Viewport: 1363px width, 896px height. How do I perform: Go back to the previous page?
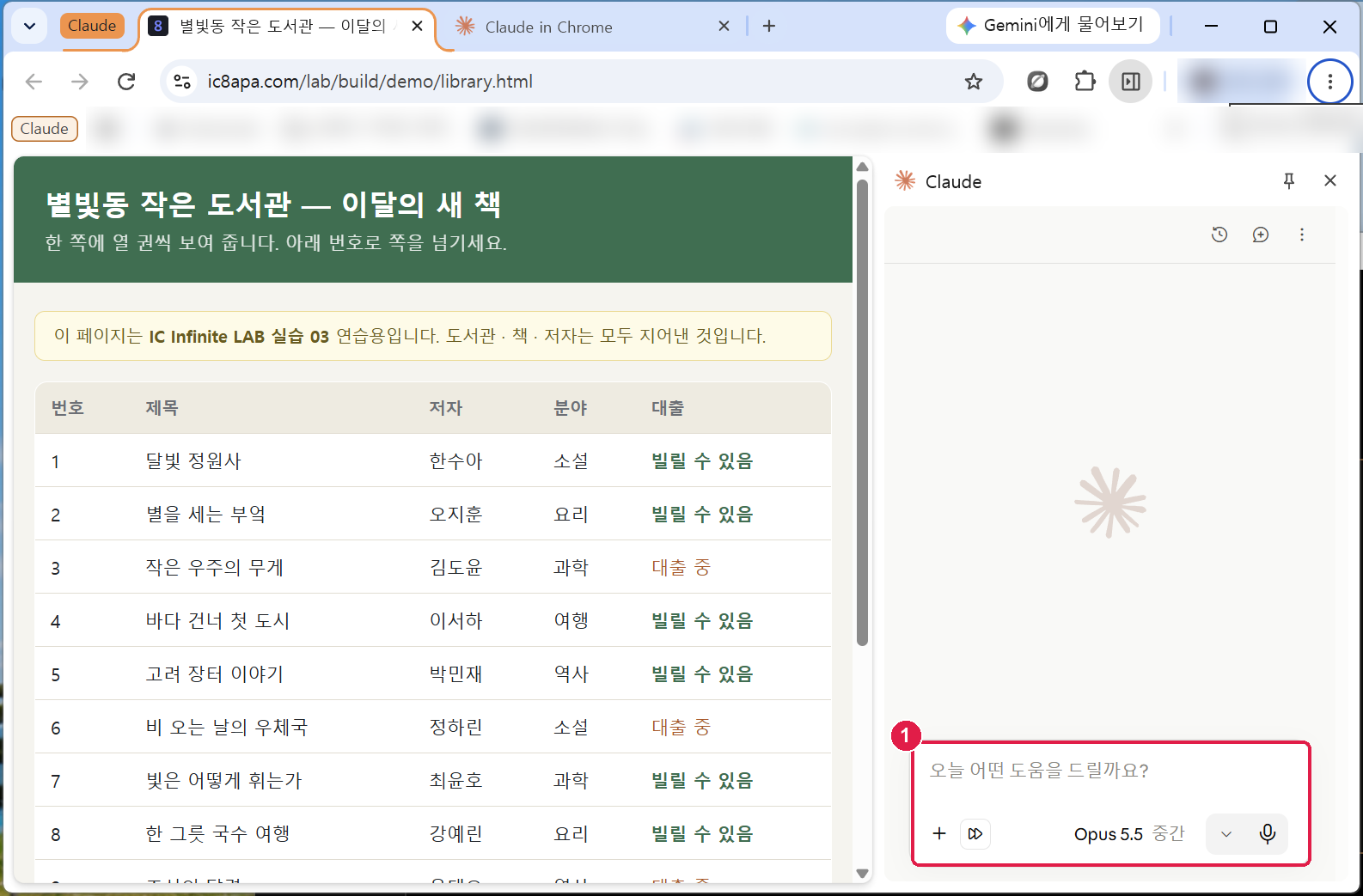pyautogui.click(x=34, y=82)
